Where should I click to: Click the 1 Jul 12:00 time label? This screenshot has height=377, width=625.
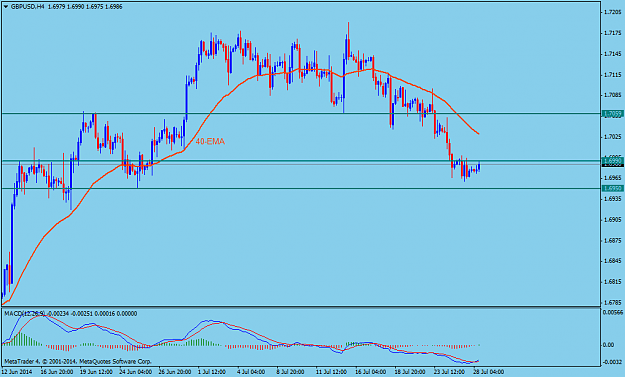tap(213, 372)
